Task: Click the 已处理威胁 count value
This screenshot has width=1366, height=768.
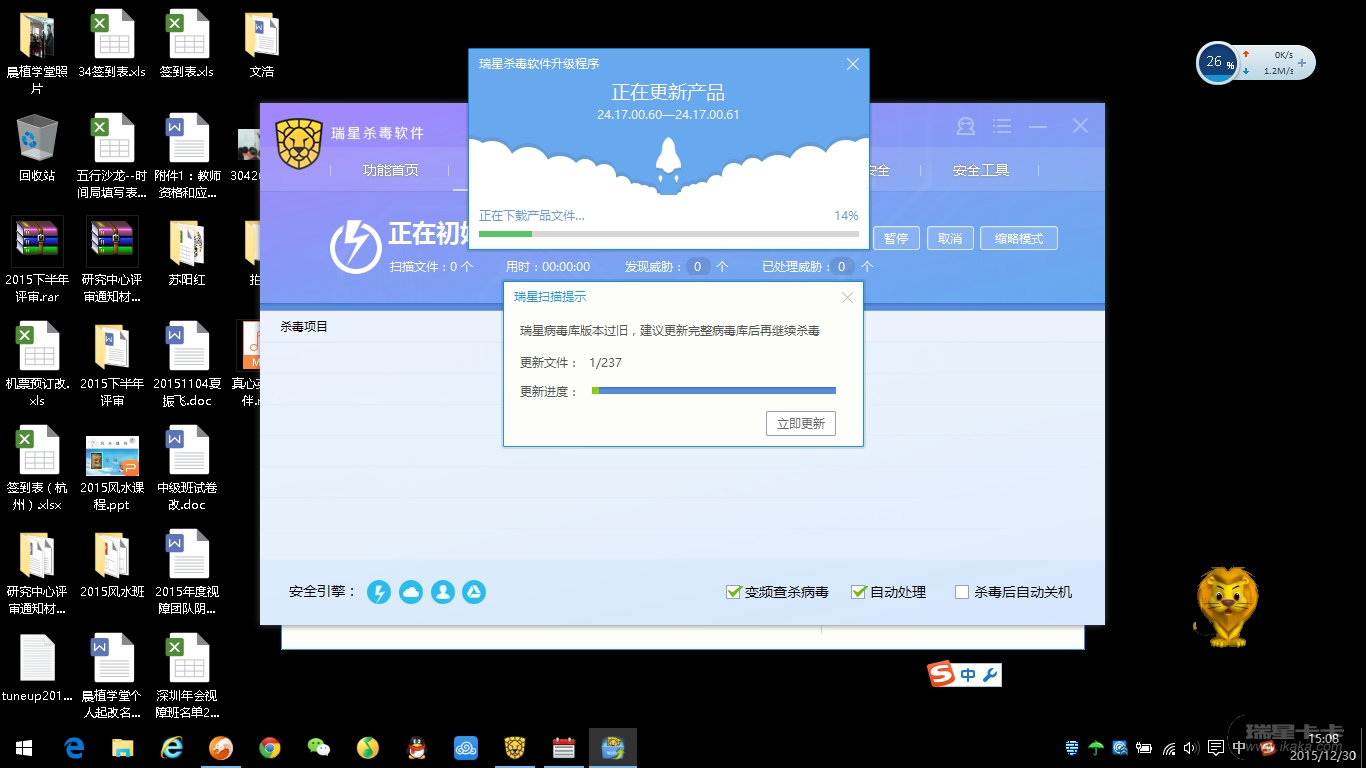Action: pos(843,267)
